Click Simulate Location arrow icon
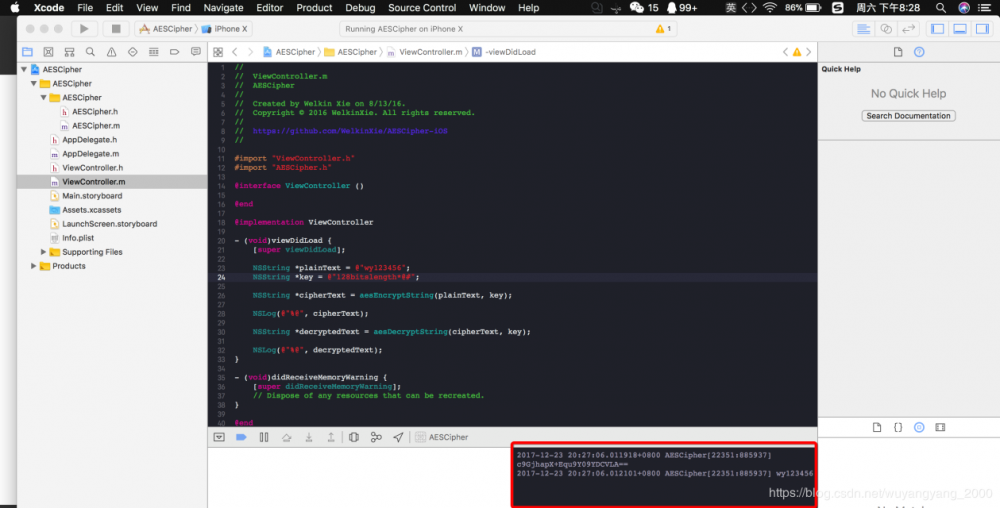1000x508 pixels. [399, 437]
